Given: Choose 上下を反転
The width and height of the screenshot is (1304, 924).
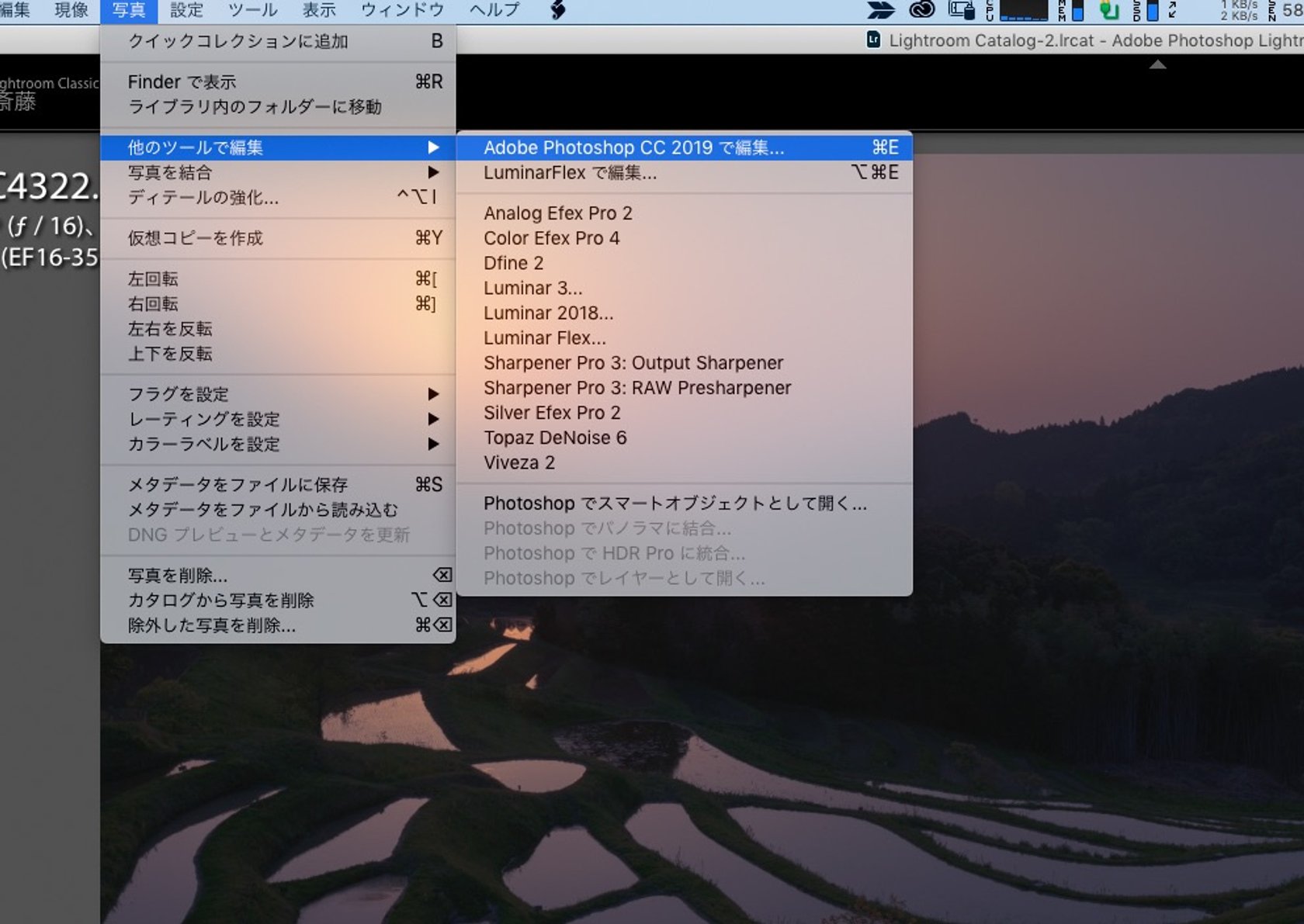Looking at the screenshot, I should click(x=278, y=353).
